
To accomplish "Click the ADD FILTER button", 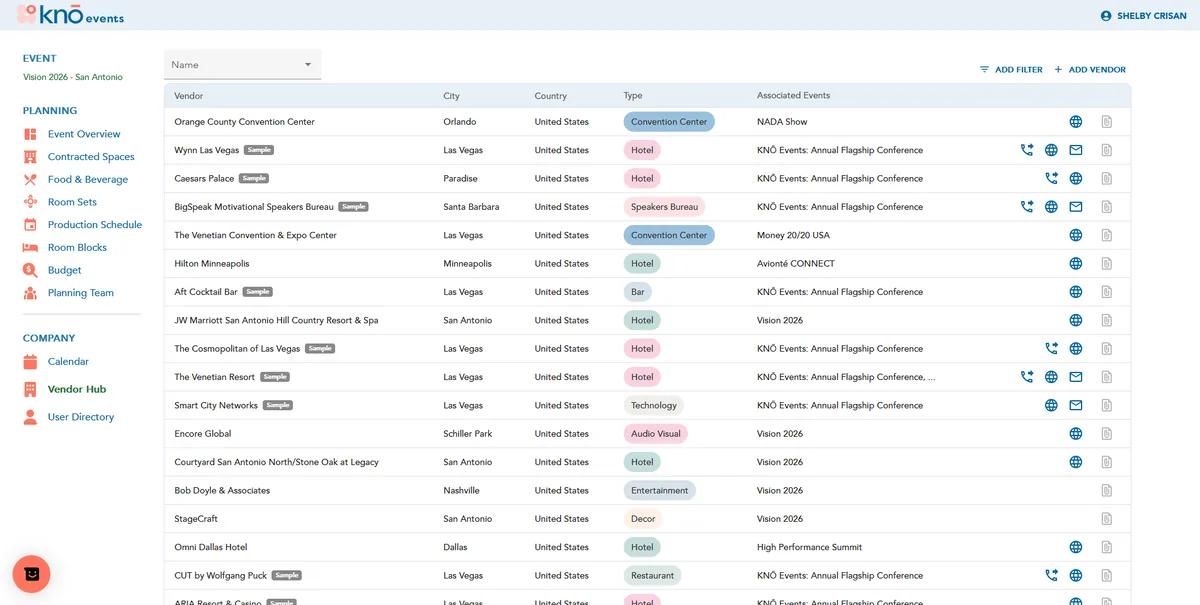I will (1011, 70).
